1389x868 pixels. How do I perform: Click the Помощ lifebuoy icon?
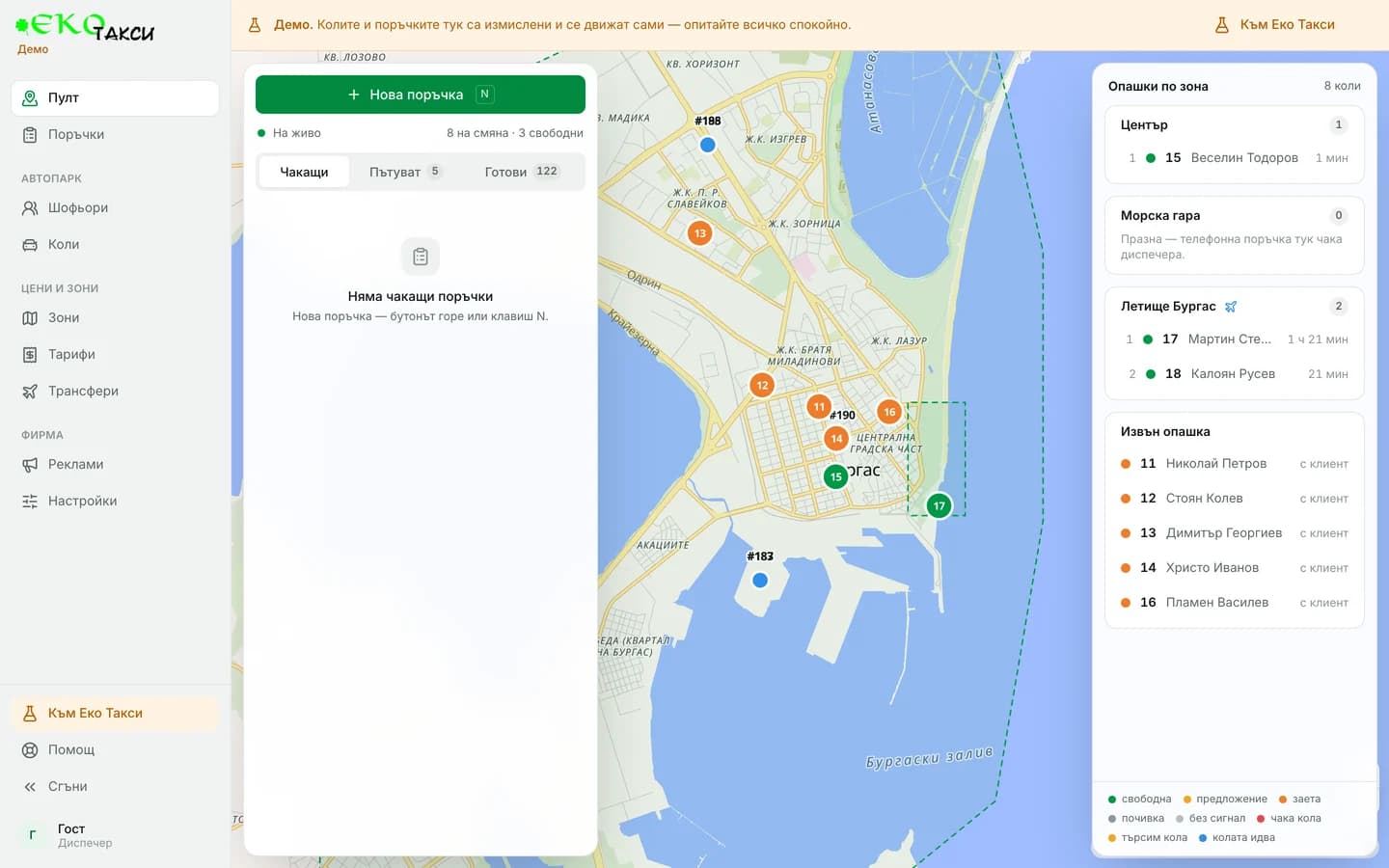(30, 749)
